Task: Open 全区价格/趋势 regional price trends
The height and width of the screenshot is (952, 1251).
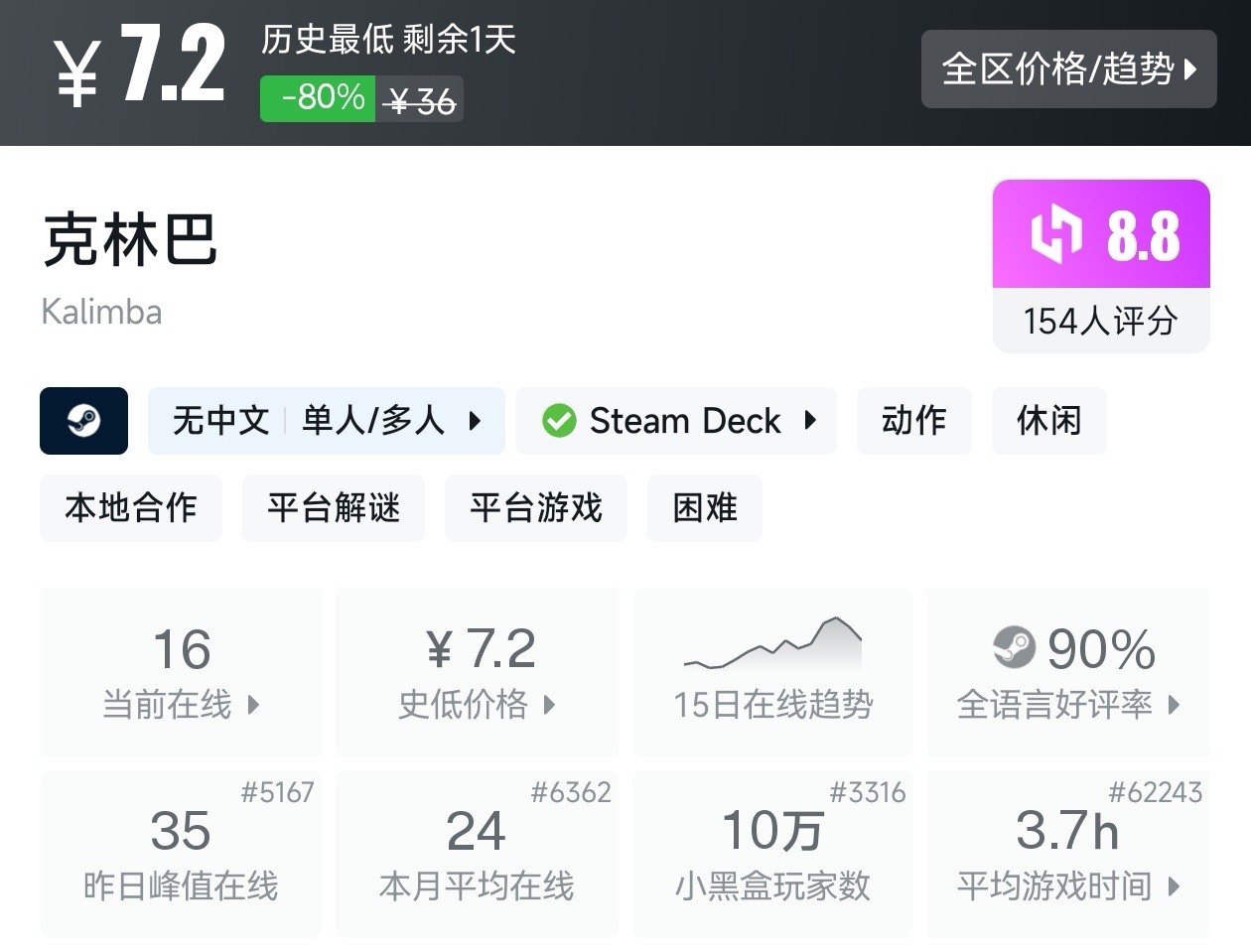Action: click(1068, 68)
